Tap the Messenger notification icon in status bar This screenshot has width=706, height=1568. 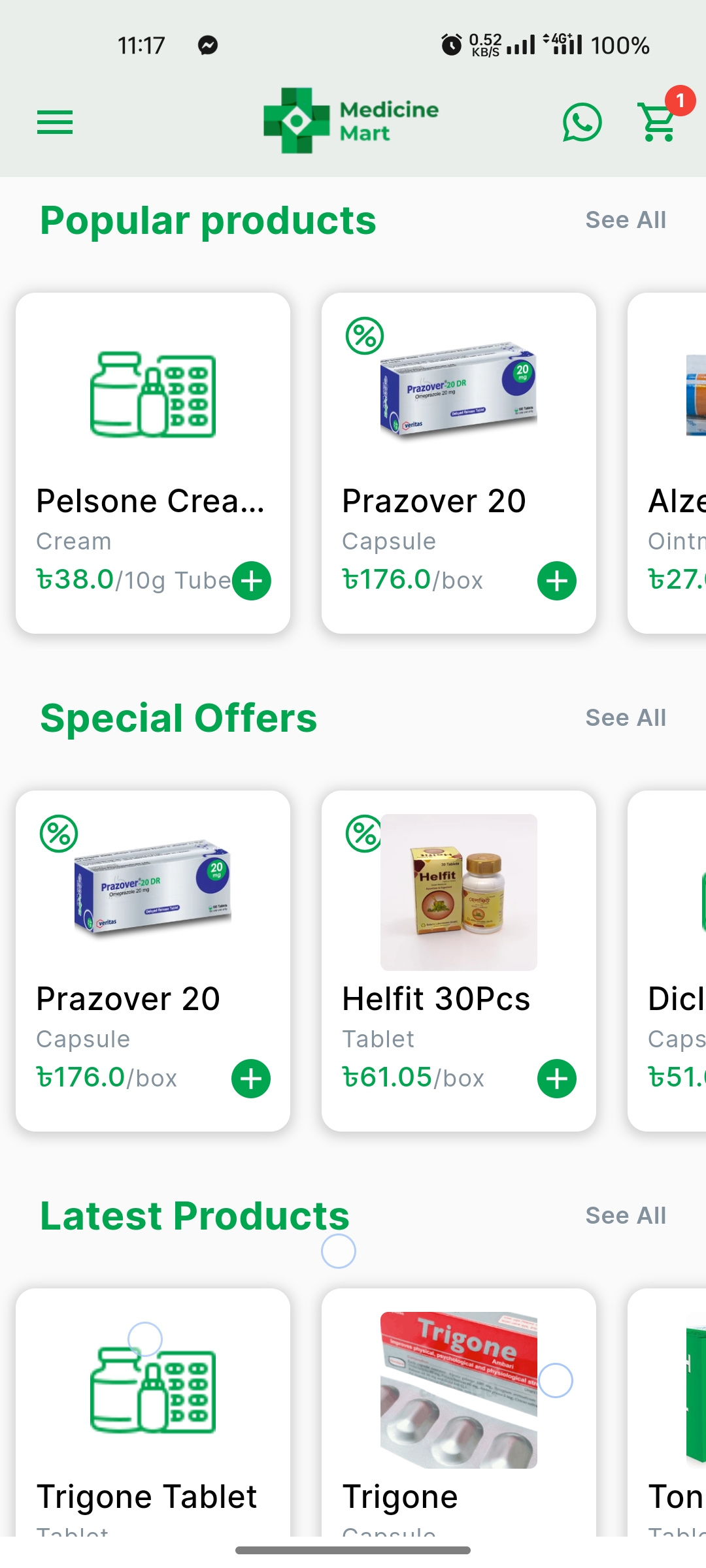[x=208, y=45]
